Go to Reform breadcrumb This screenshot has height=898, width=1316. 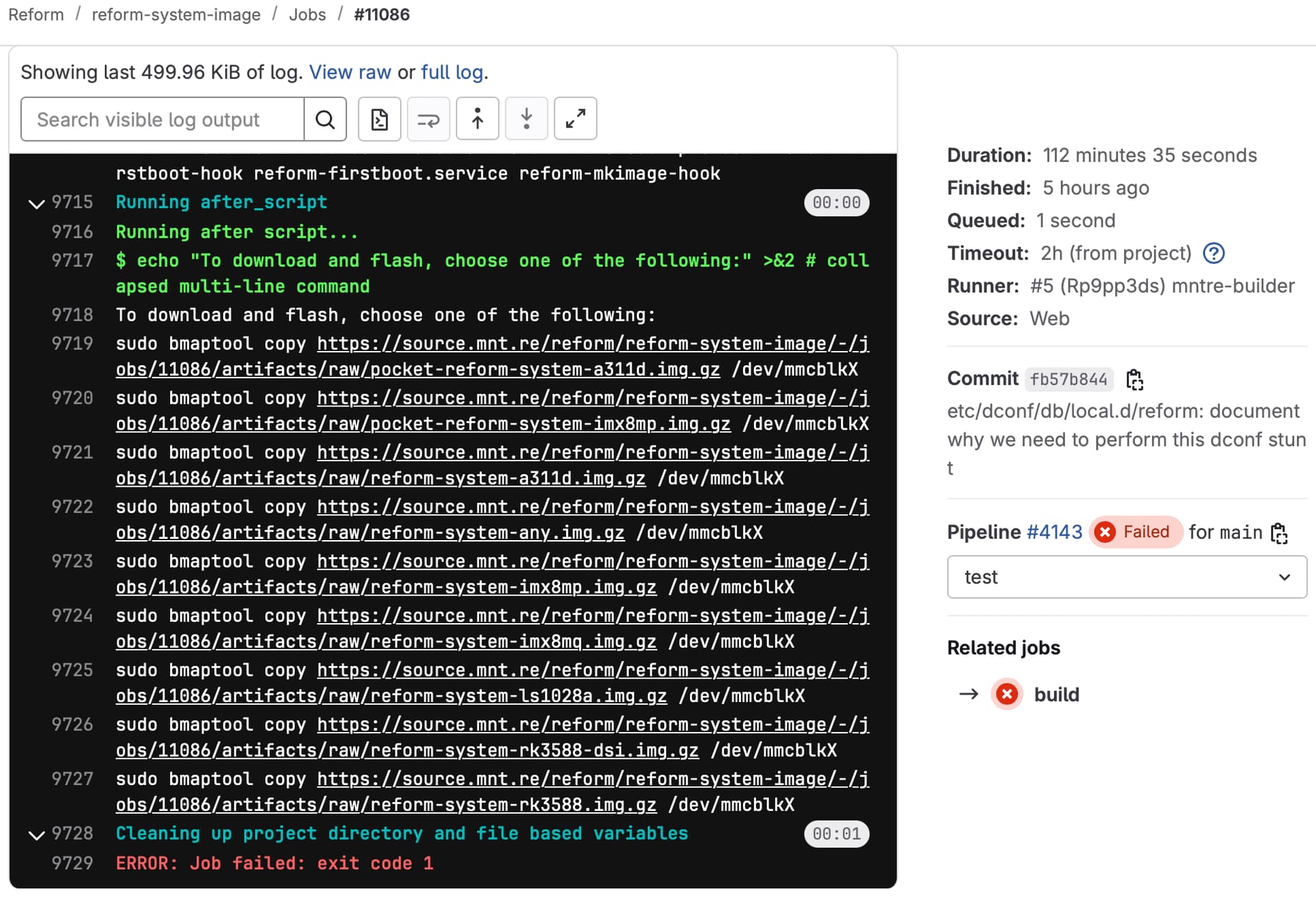(x=36, y=14)
